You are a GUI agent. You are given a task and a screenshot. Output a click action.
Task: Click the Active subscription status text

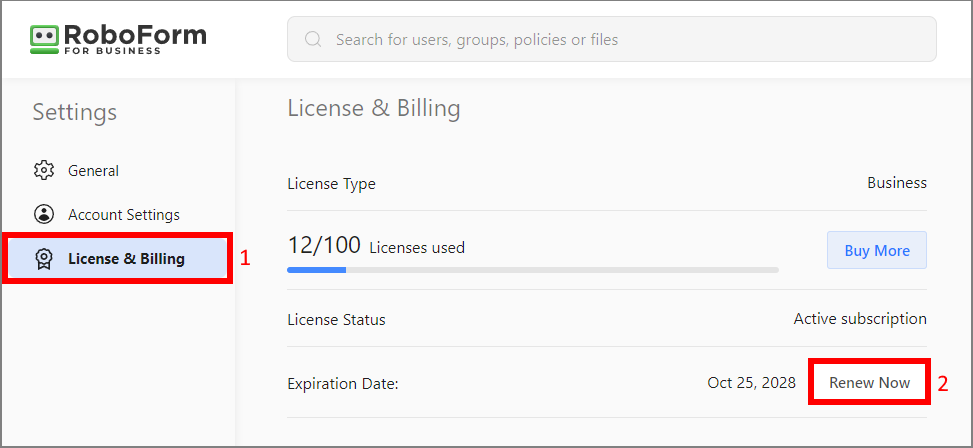[860, 319]
